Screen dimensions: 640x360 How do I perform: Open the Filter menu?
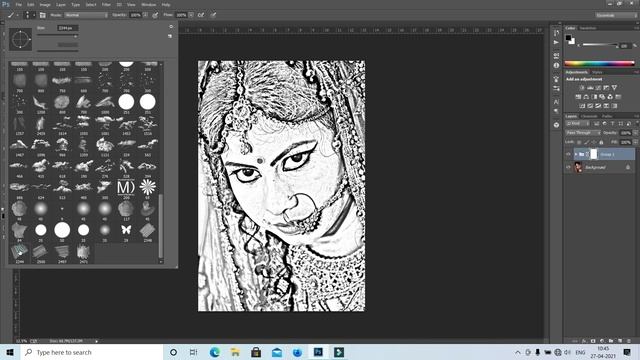pos(106,4)
